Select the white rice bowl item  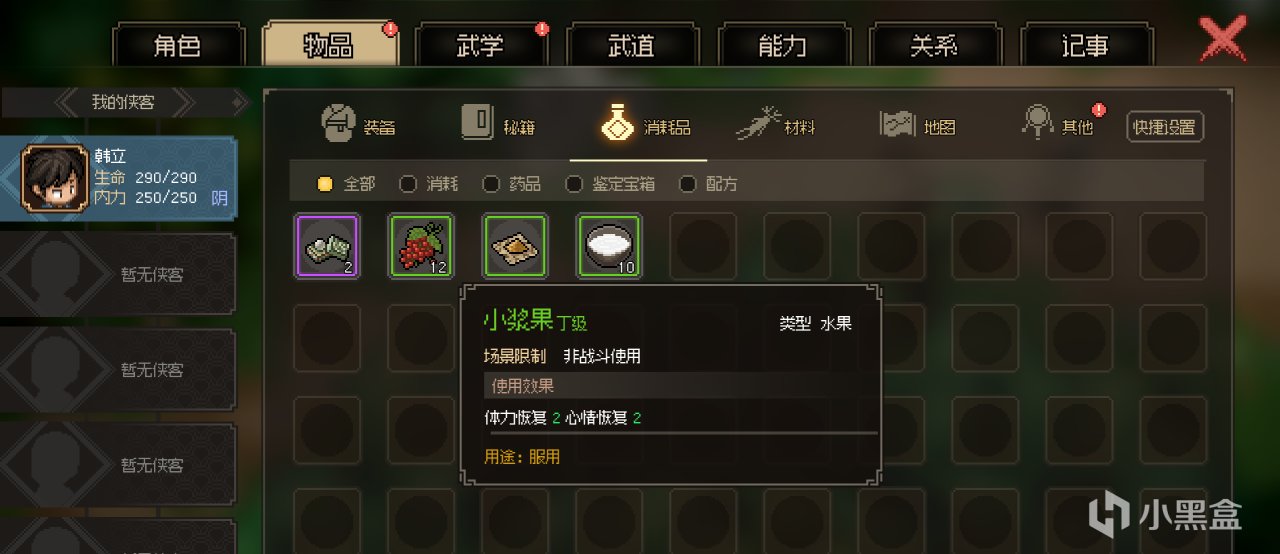[x=609, y=246]
